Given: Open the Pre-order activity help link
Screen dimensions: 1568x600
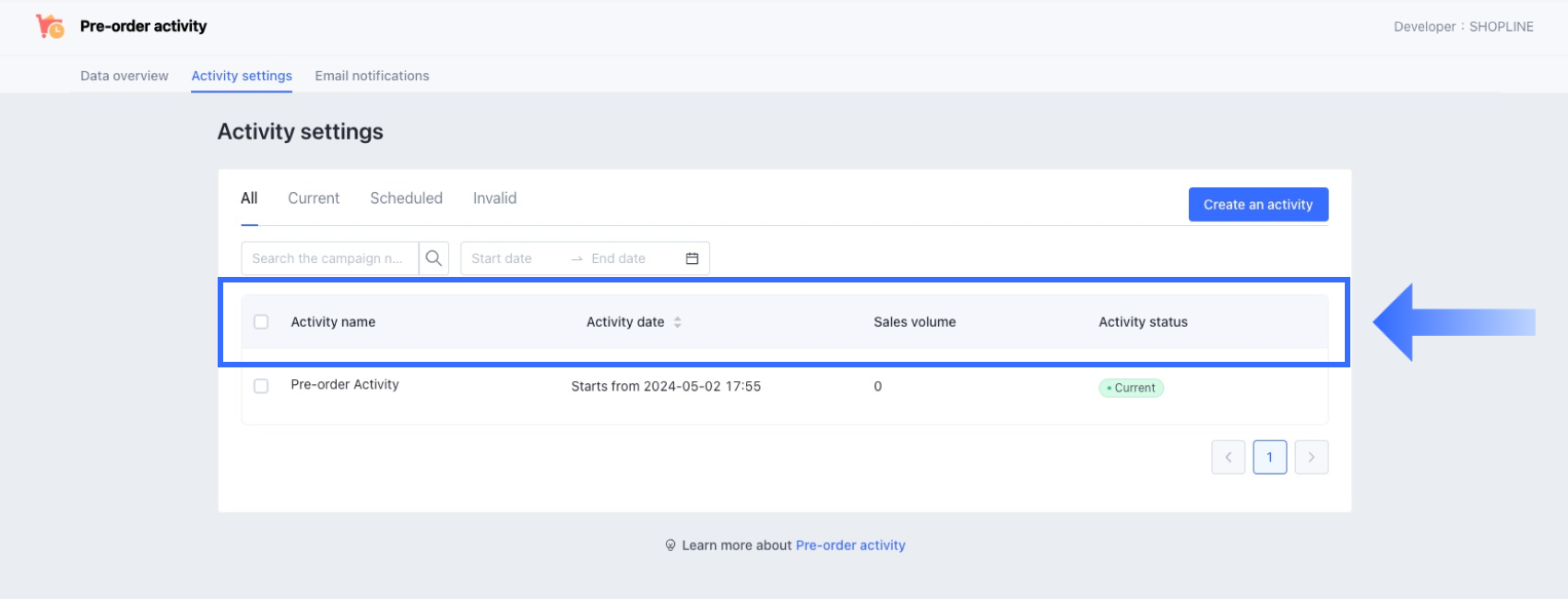Looking at the screenshot, I should (849, 546).
